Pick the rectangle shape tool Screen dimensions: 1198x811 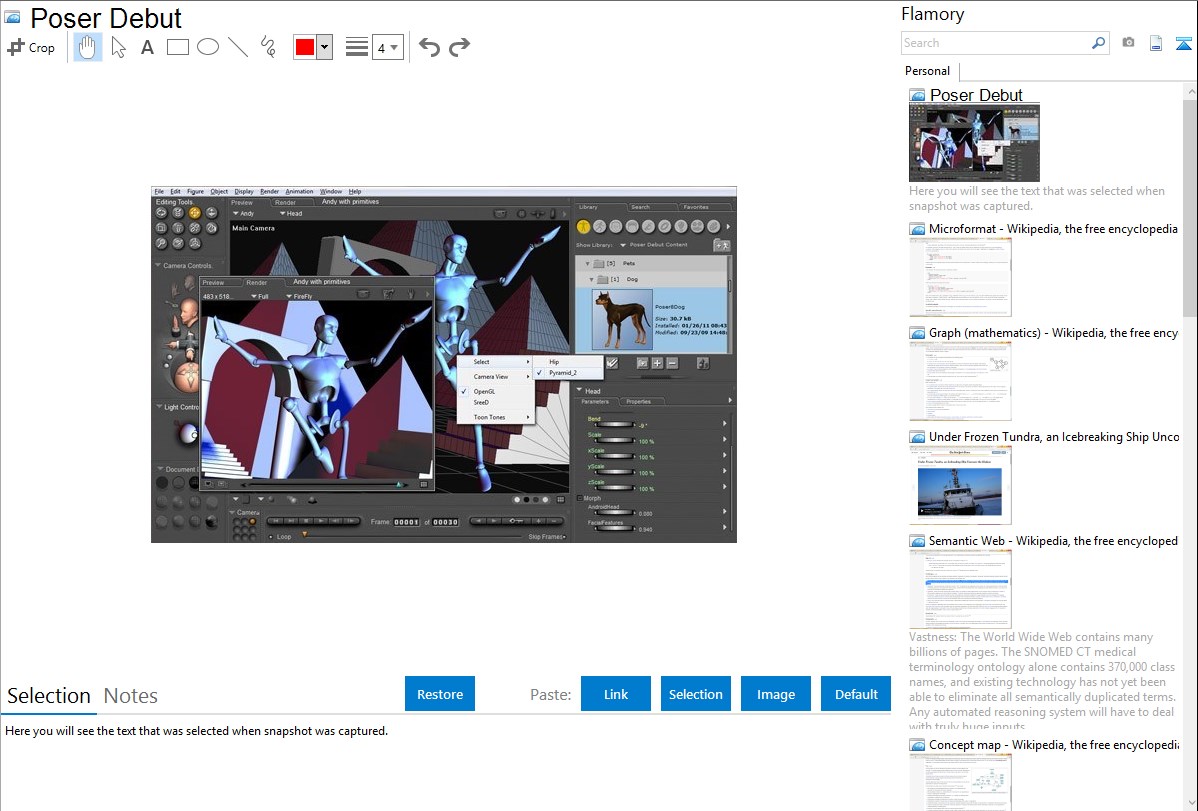point(178,47)
